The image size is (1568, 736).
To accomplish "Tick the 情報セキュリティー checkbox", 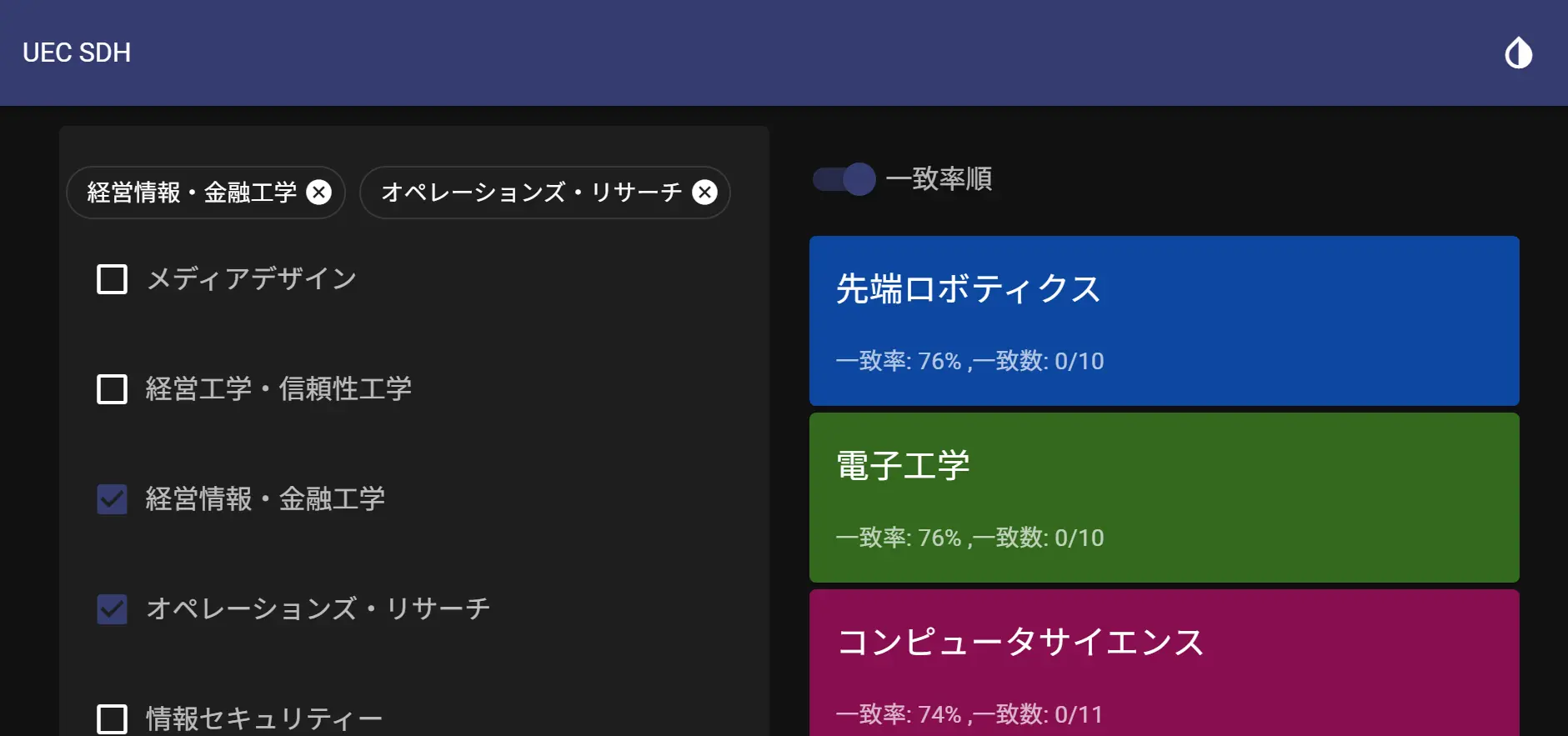I will click(113, 718).
